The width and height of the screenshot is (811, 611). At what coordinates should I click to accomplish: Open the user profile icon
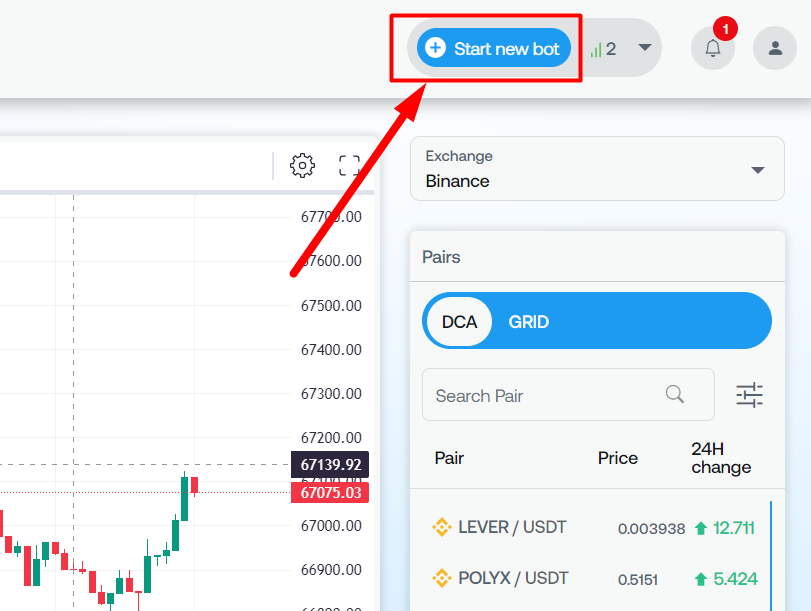coord(775,48)
